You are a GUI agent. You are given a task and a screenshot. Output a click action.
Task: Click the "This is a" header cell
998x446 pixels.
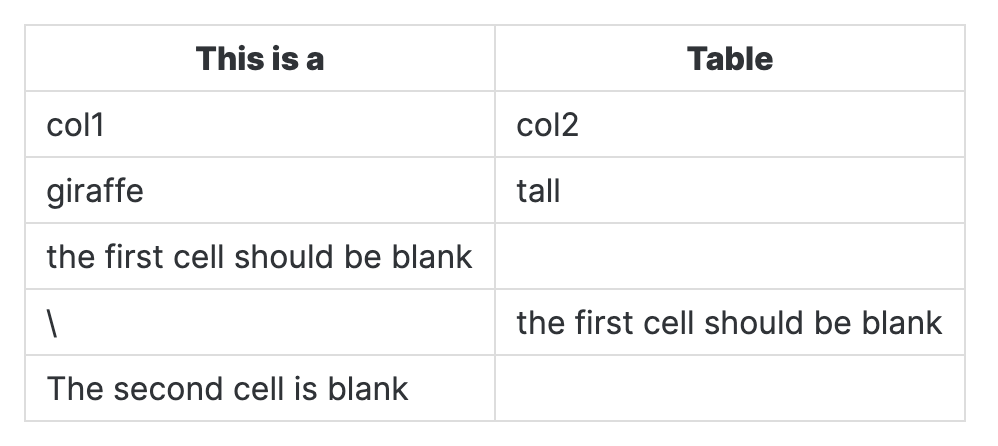(x=260, y=59)
